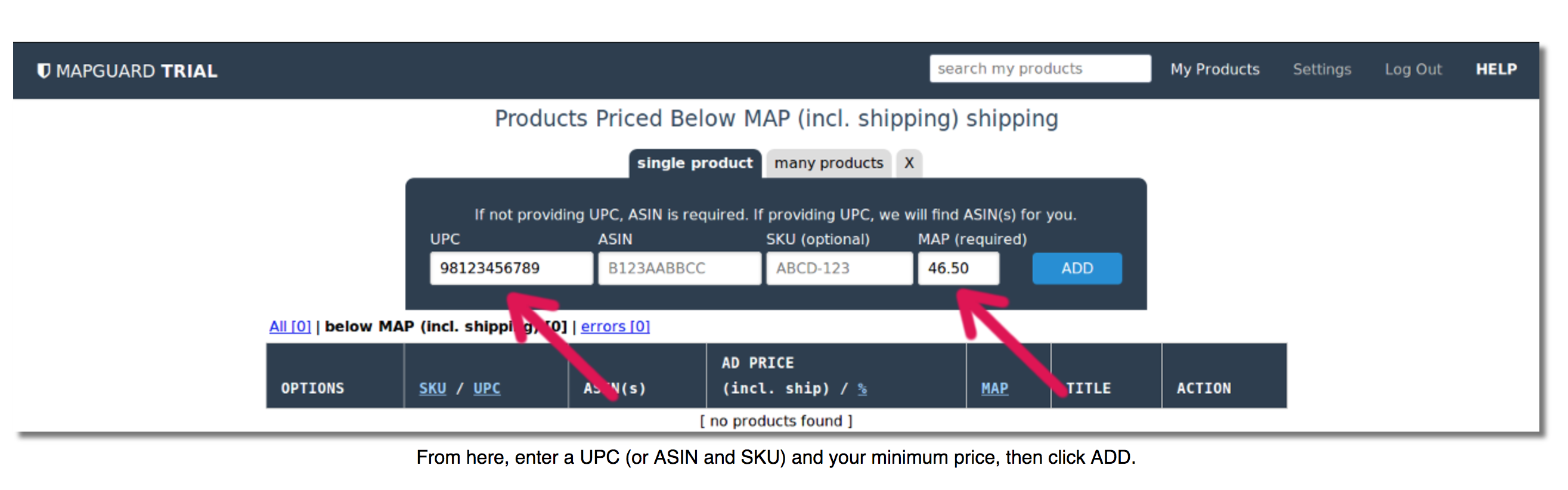The height and width of the screenshot is (490, 1568).
Task: Show All [0] products filter
Action: click(x=290, y=327)
